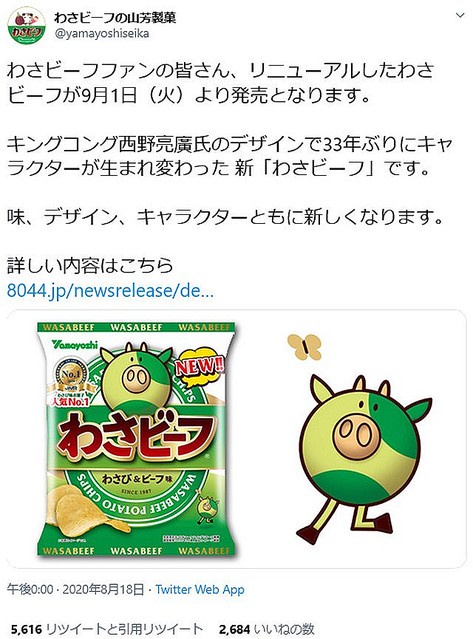Click the Yamayoshi logo on the bag

[x=75, y=345]
